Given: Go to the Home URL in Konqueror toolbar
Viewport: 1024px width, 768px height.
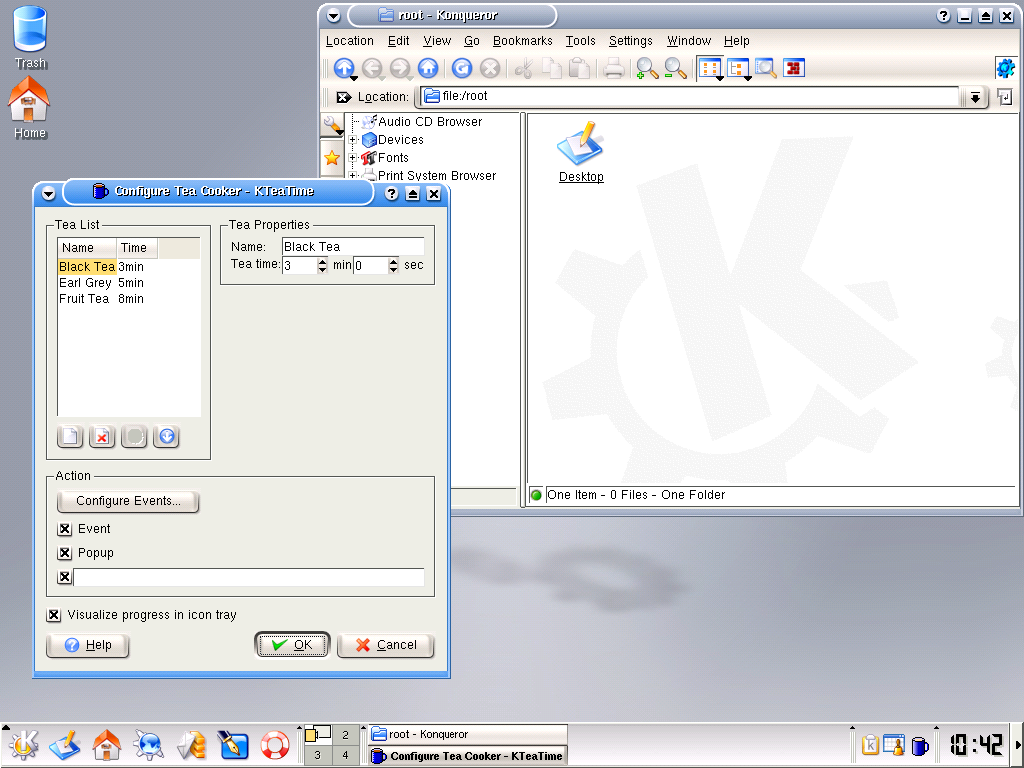Looking at the screenshot, I should (x=428, y=68).
